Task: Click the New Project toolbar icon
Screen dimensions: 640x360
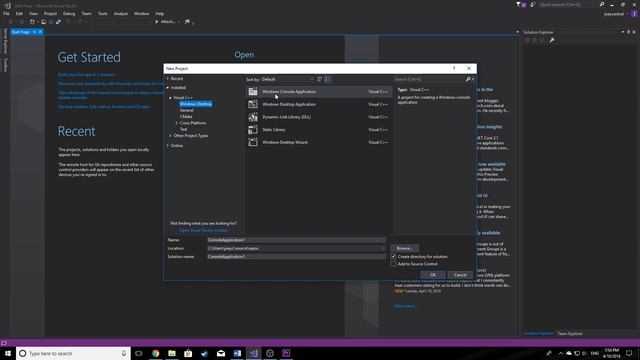Action: [x=32, y=22]
